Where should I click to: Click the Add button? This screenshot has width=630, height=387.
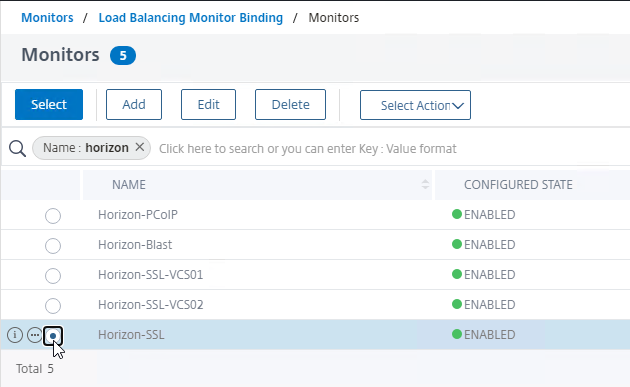134,104
